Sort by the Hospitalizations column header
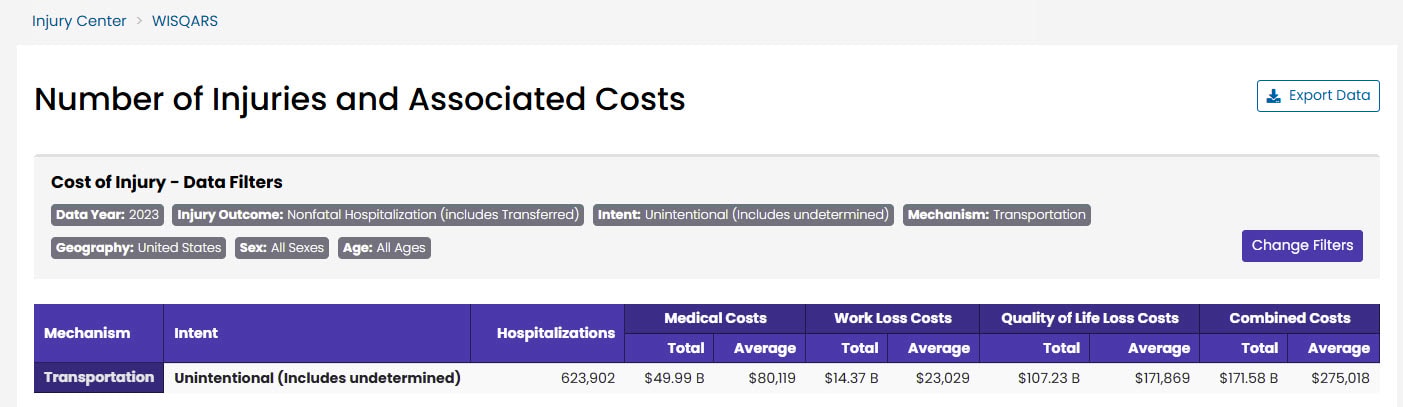 [x=555, y=333]
